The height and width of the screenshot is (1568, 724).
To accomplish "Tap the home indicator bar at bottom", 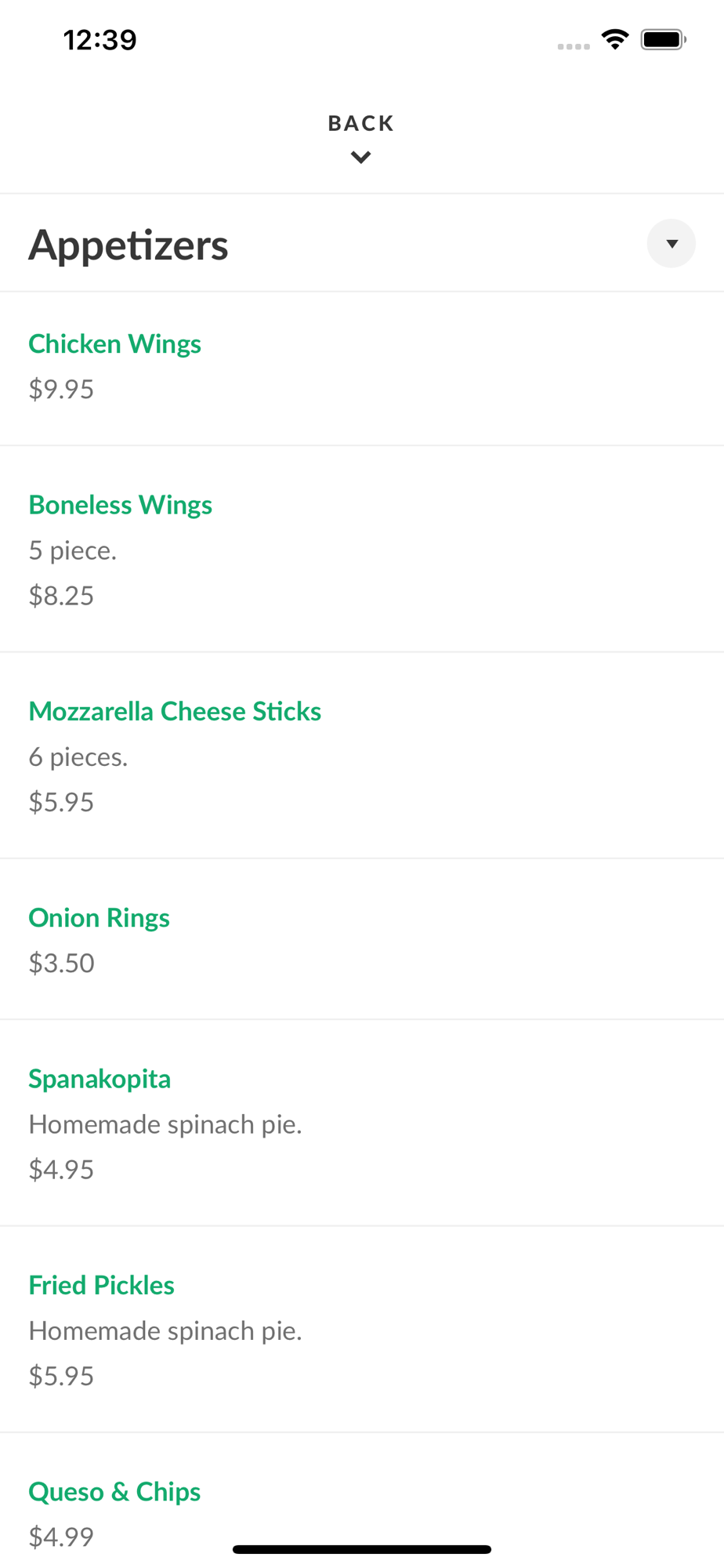I will (362, 1549).
